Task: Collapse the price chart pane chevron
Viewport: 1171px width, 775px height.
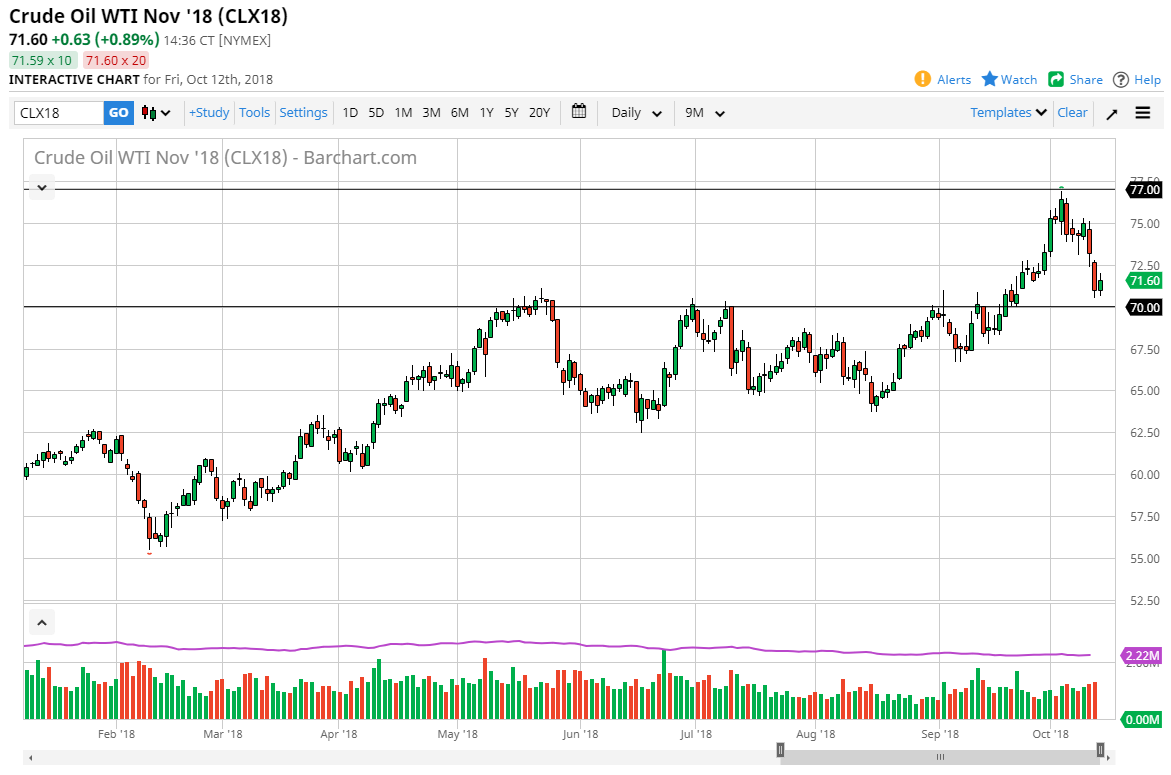Action: pyautogui.click(x=42, y=187)
